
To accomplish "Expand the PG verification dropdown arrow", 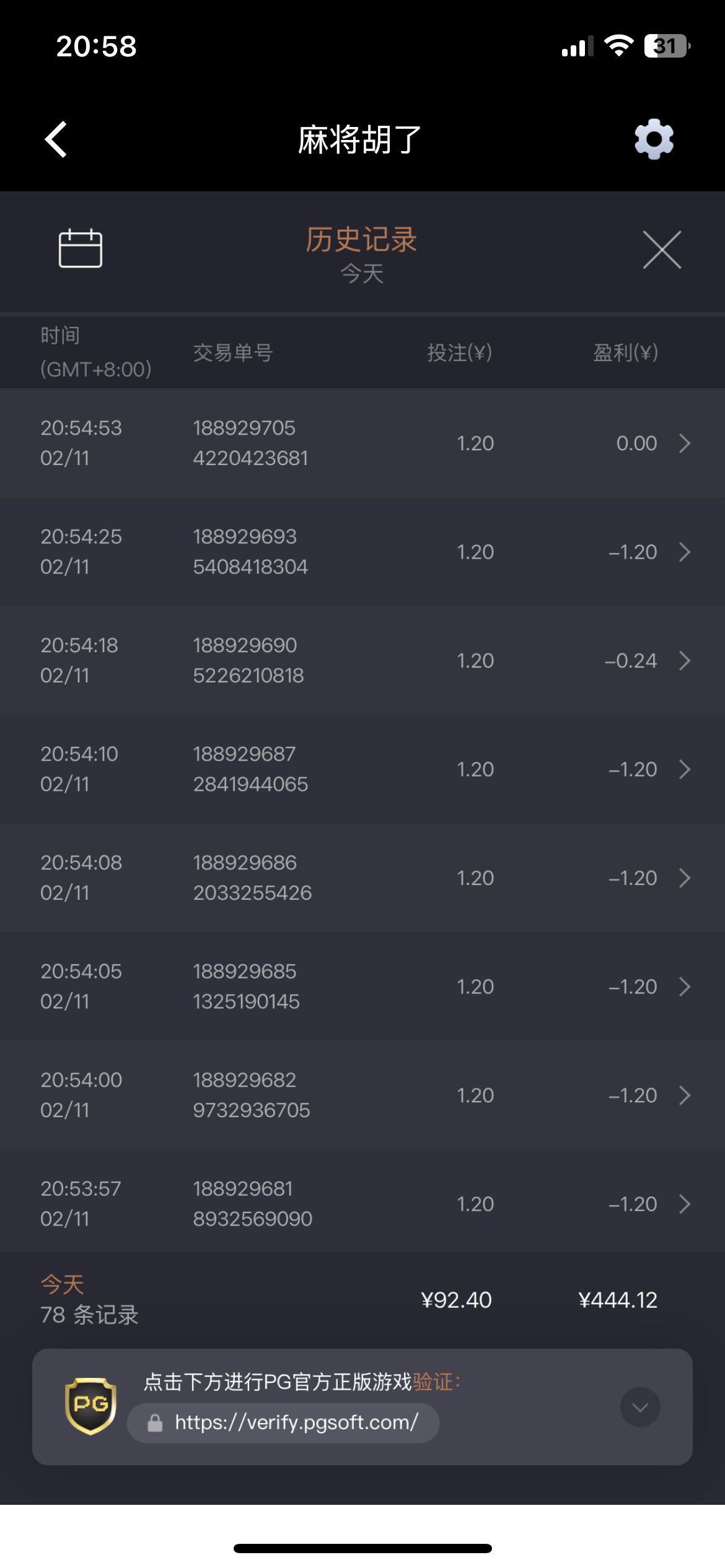I will (x=640, y=1407).
